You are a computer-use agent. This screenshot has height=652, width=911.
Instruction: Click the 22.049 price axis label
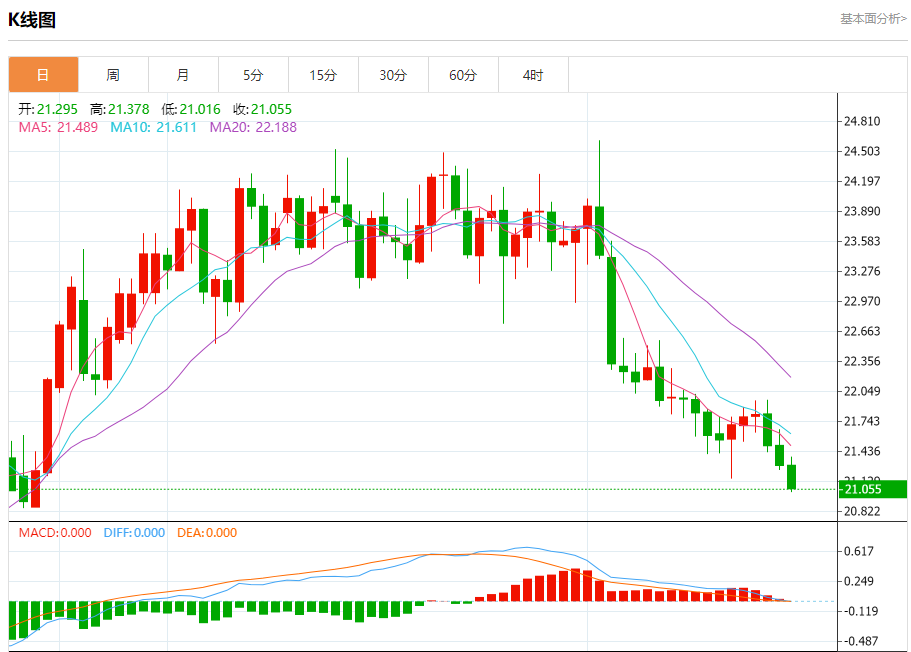[862, 391]
